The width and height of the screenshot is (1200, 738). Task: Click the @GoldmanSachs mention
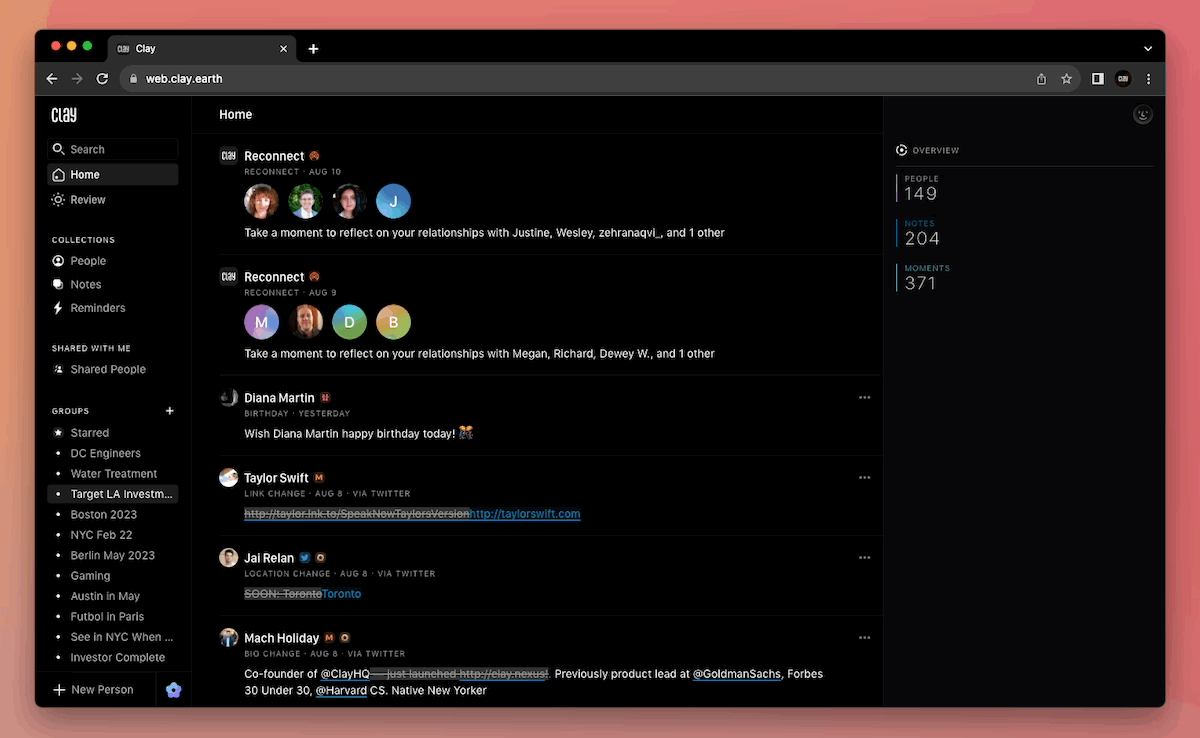(737, 674)
